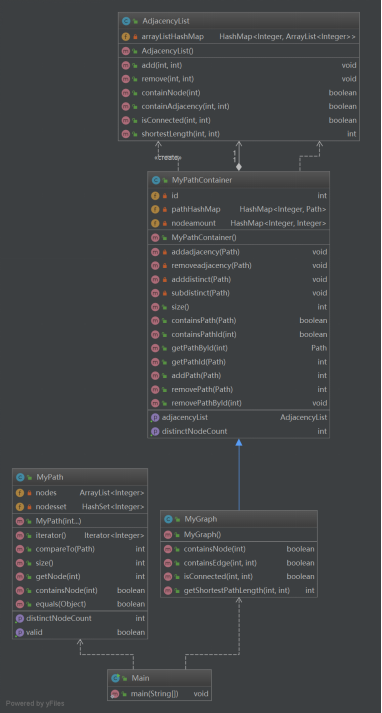Click the adjacencyList property icon
Viewport: 382px width, 713px height.
[x=155, y=417]
